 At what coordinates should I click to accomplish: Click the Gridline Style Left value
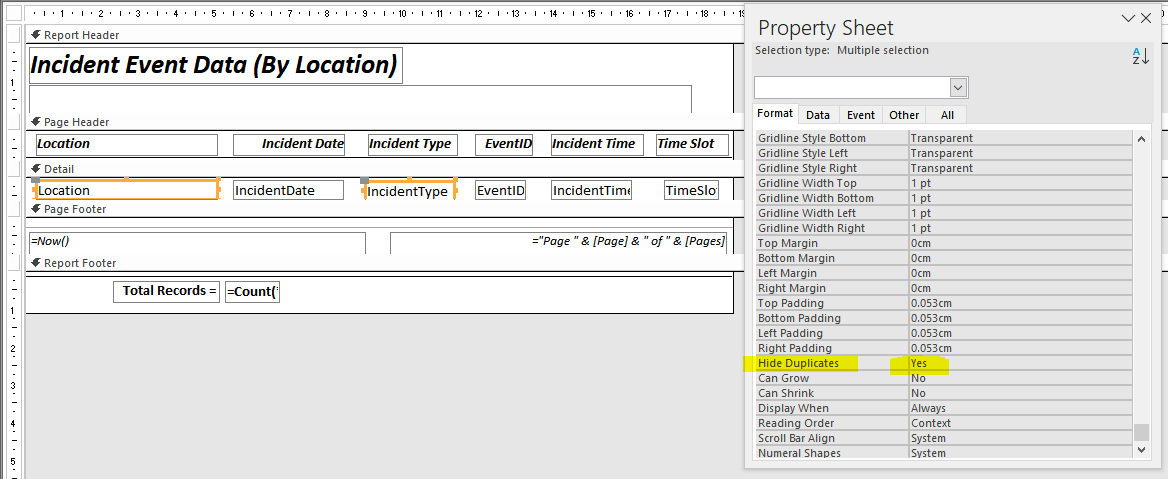pyautogui.click(x=1021, y=153)
